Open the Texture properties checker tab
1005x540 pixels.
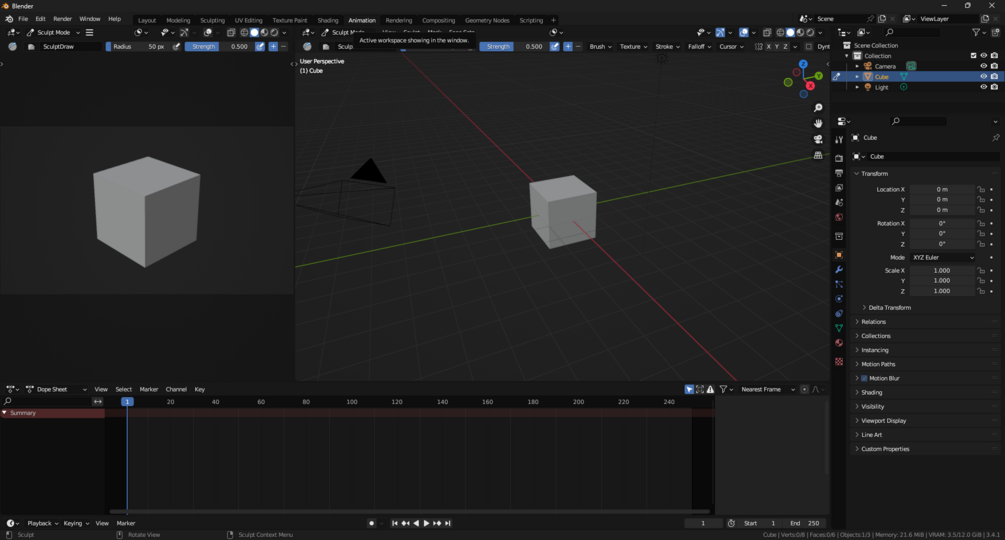[x=839, y=361]
